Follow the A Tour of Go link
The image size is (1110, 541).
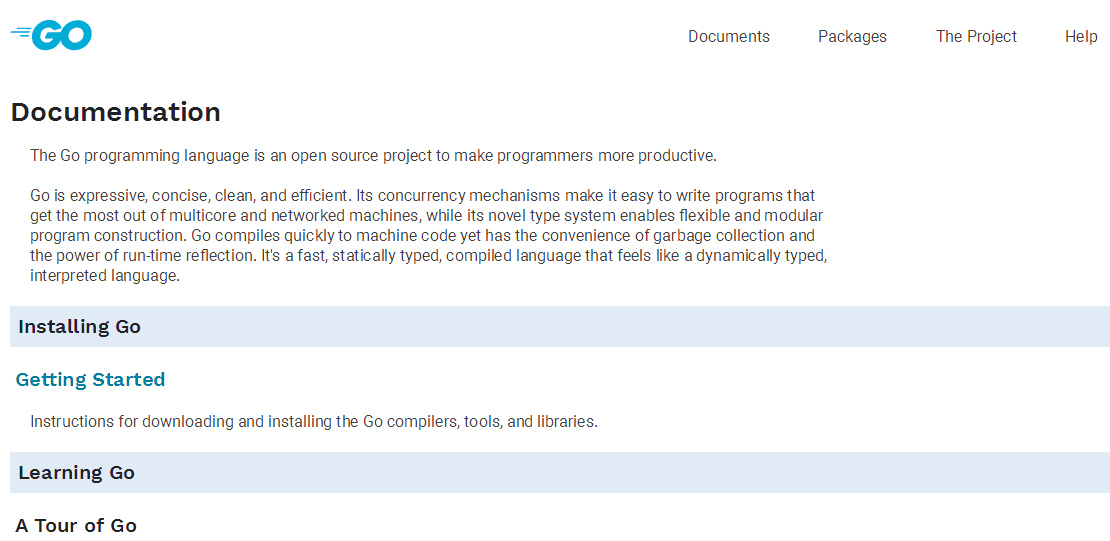pos(76,526)
